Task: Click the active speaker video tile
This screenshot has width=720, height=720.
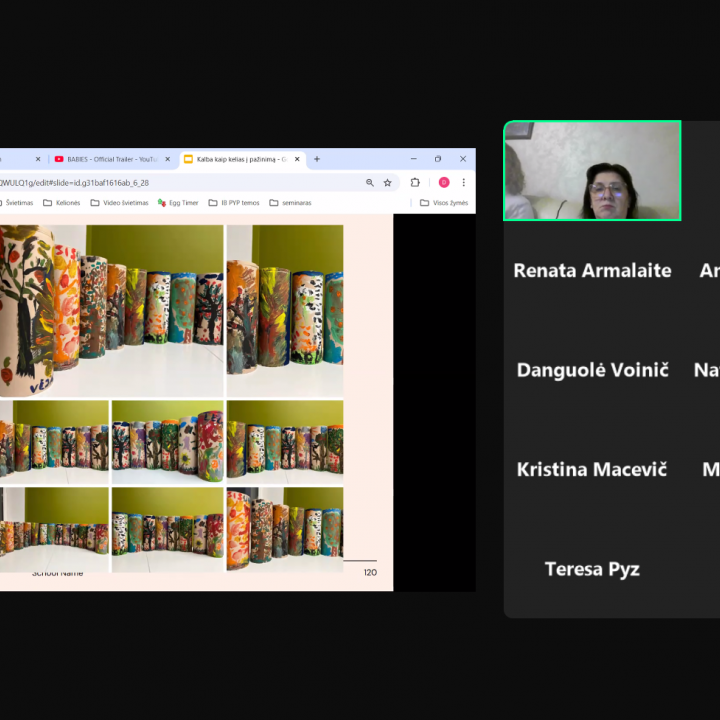Action: pos(592,171)
